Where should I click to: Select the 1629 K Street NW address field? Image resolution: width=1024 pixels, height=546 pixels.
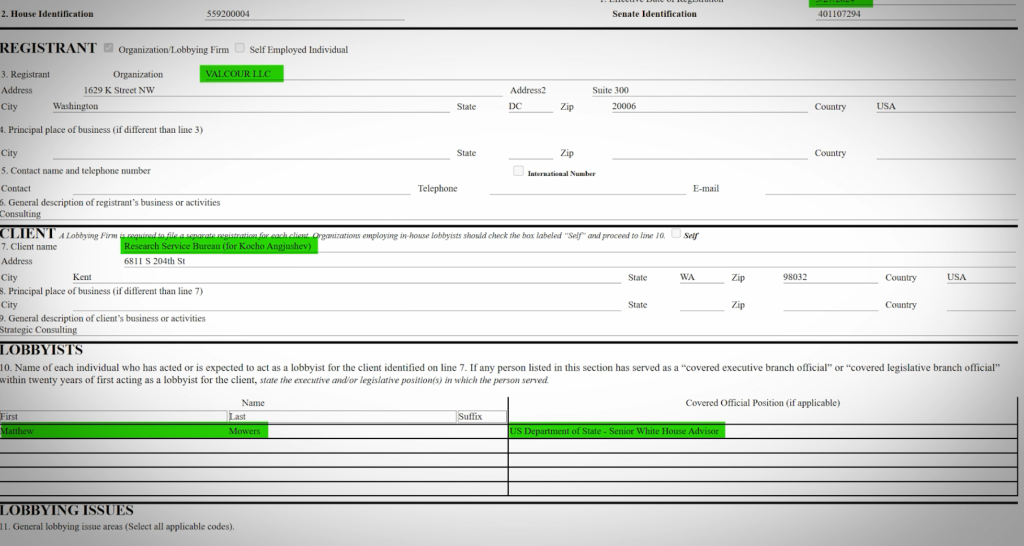coord(290,90)
